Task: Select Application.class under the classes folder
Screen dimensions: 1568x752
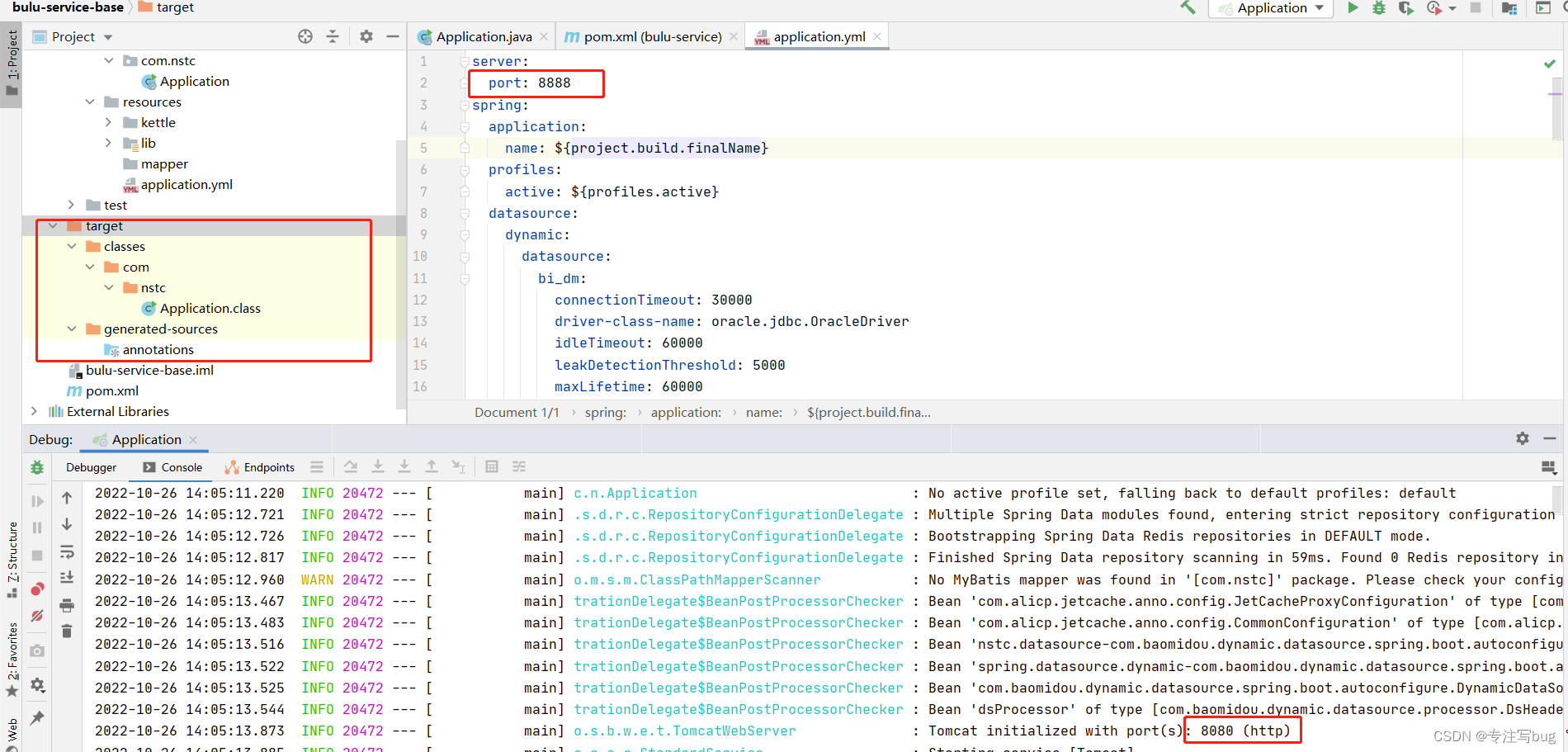Action: click(x=210, y=308)
